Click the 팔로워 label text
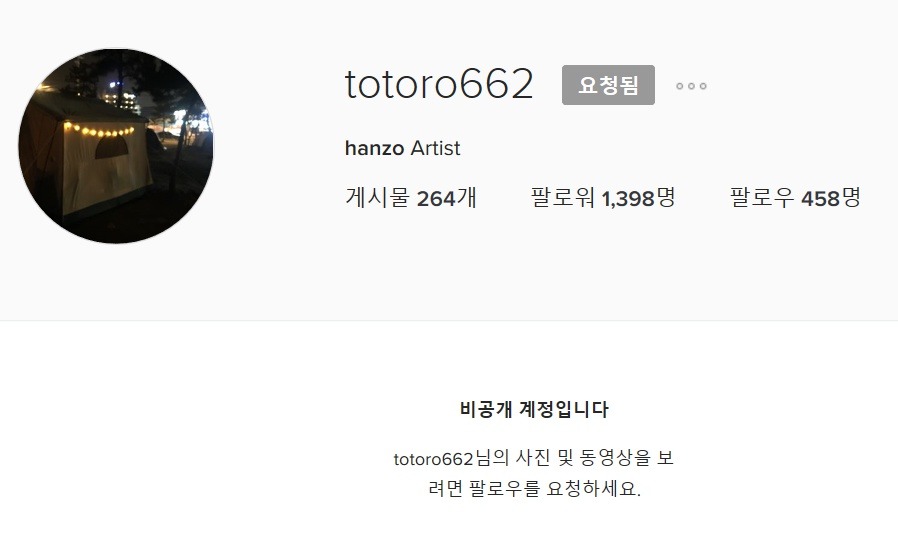The image size is (898, 546). (562, 198)
